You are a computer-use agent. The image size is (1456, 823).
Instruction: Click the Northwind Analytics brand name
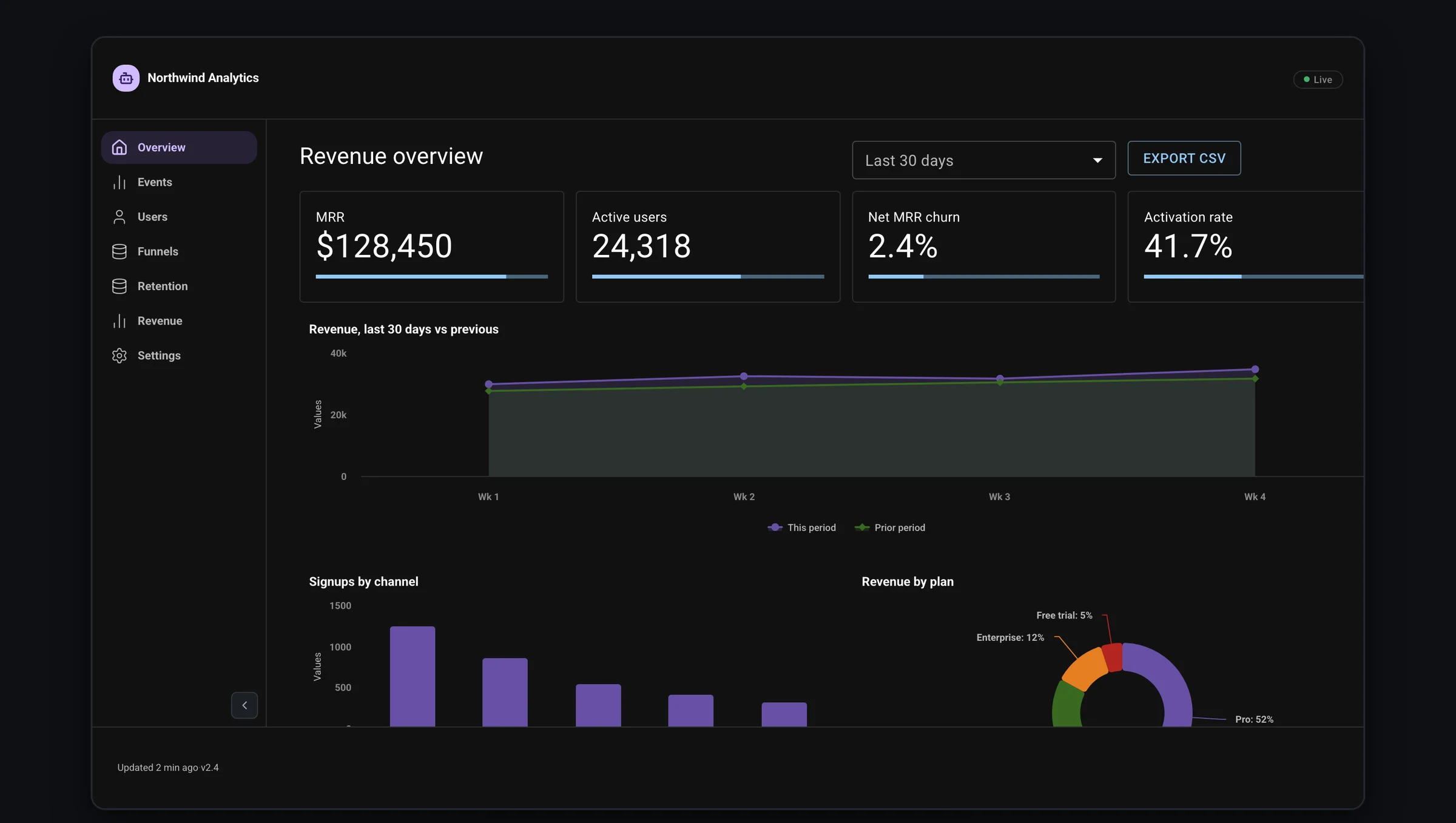pyautogui.click(x=203, y=78)
